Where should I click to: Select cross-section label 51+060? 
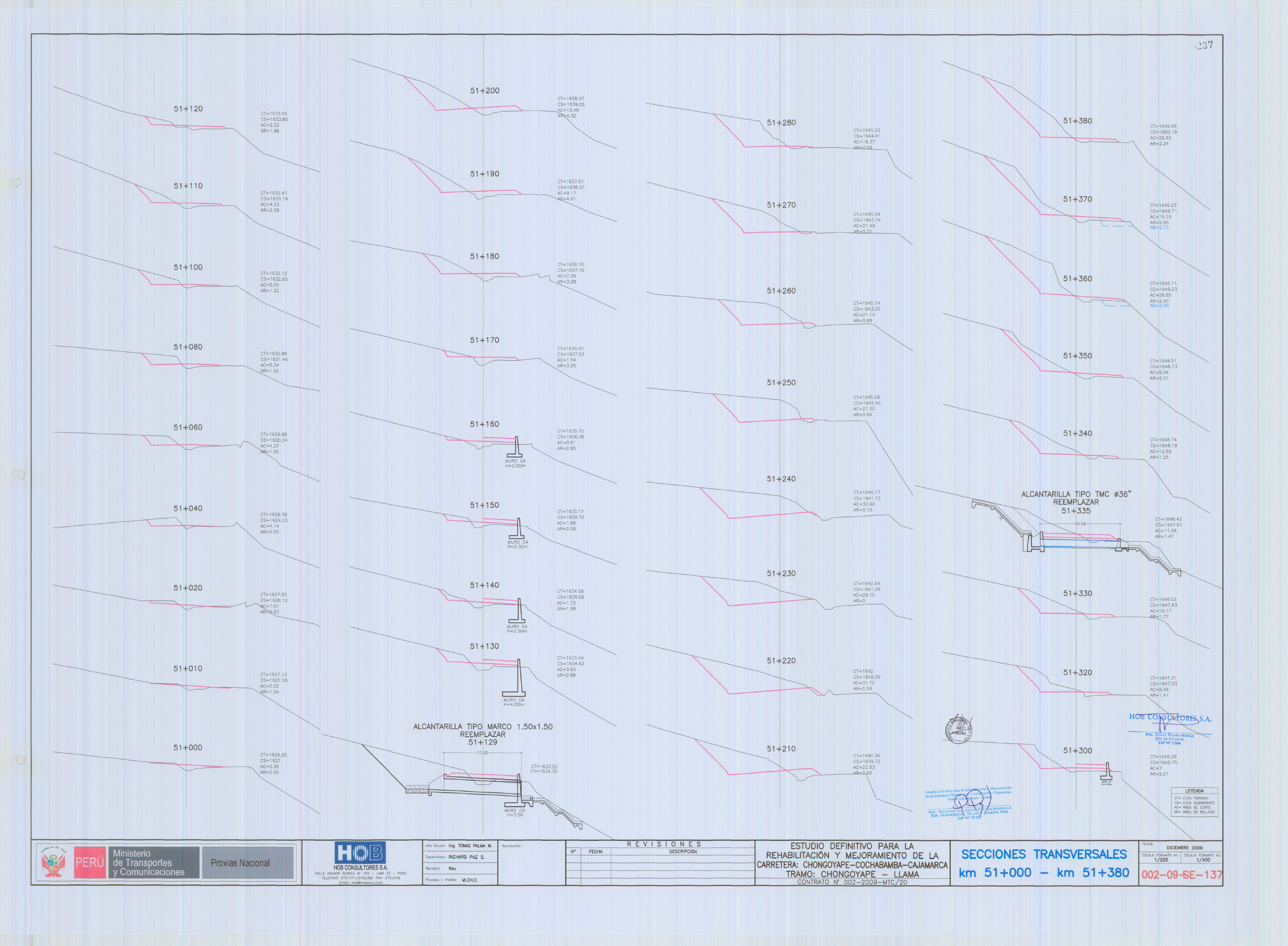pyautogui.click(x=188, y=428)
